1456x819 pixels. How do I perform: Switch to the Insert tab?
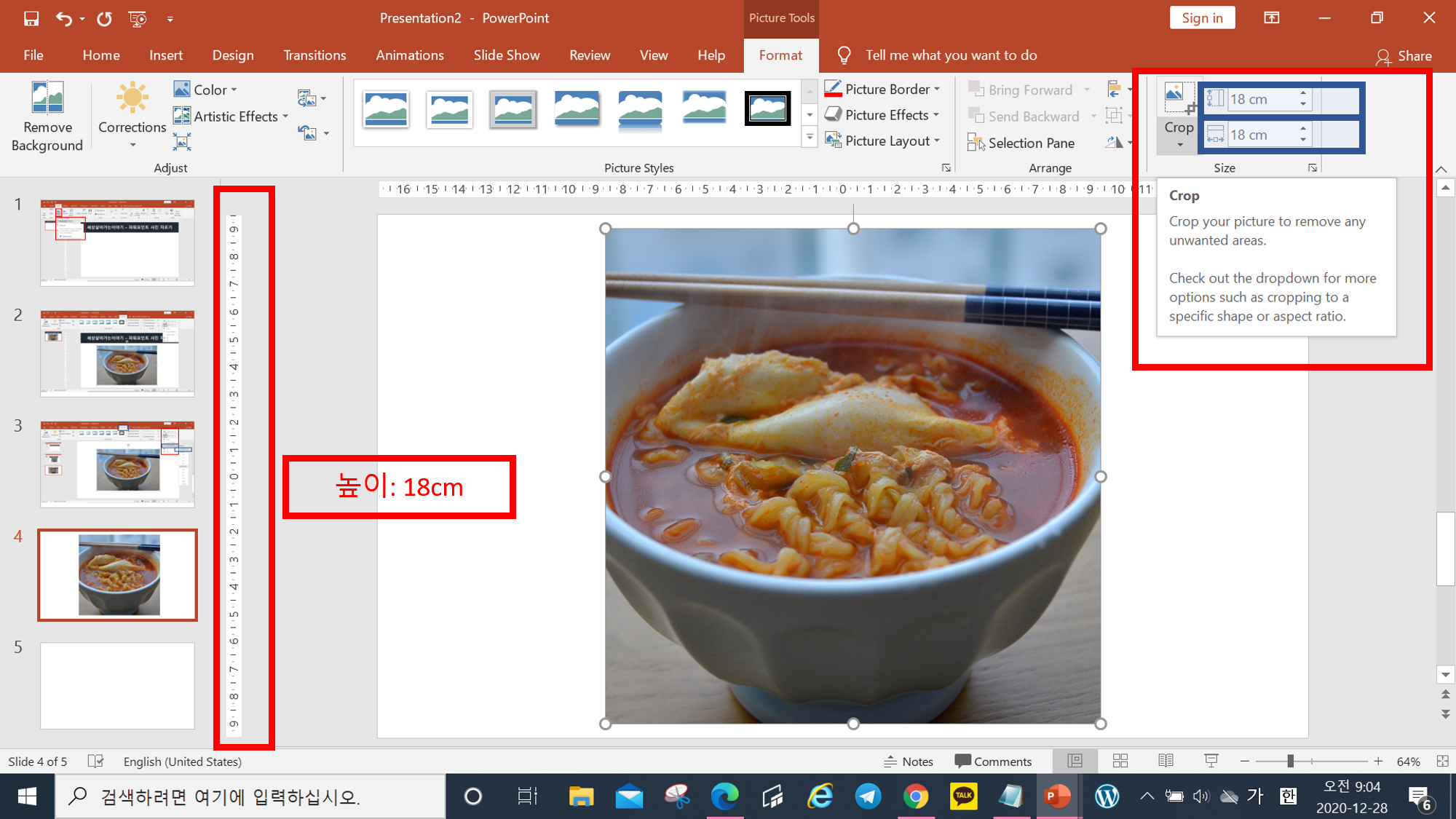[166, 55]
